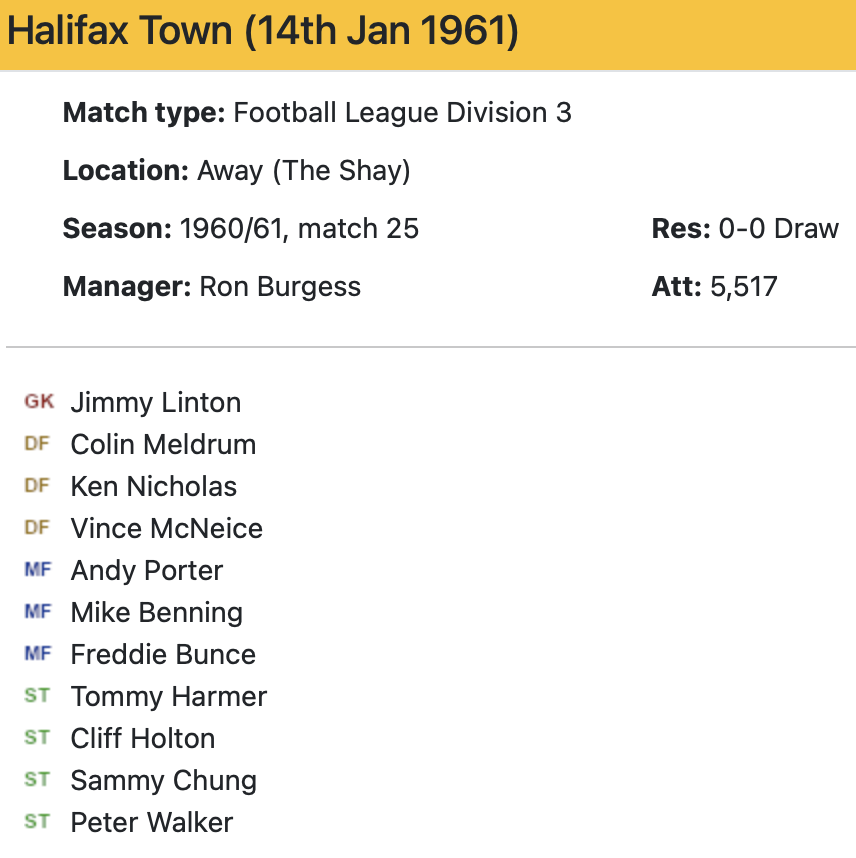The image size is (856, 858).
Task: Select the Sammy Chung player name
Action: [163, 781]
